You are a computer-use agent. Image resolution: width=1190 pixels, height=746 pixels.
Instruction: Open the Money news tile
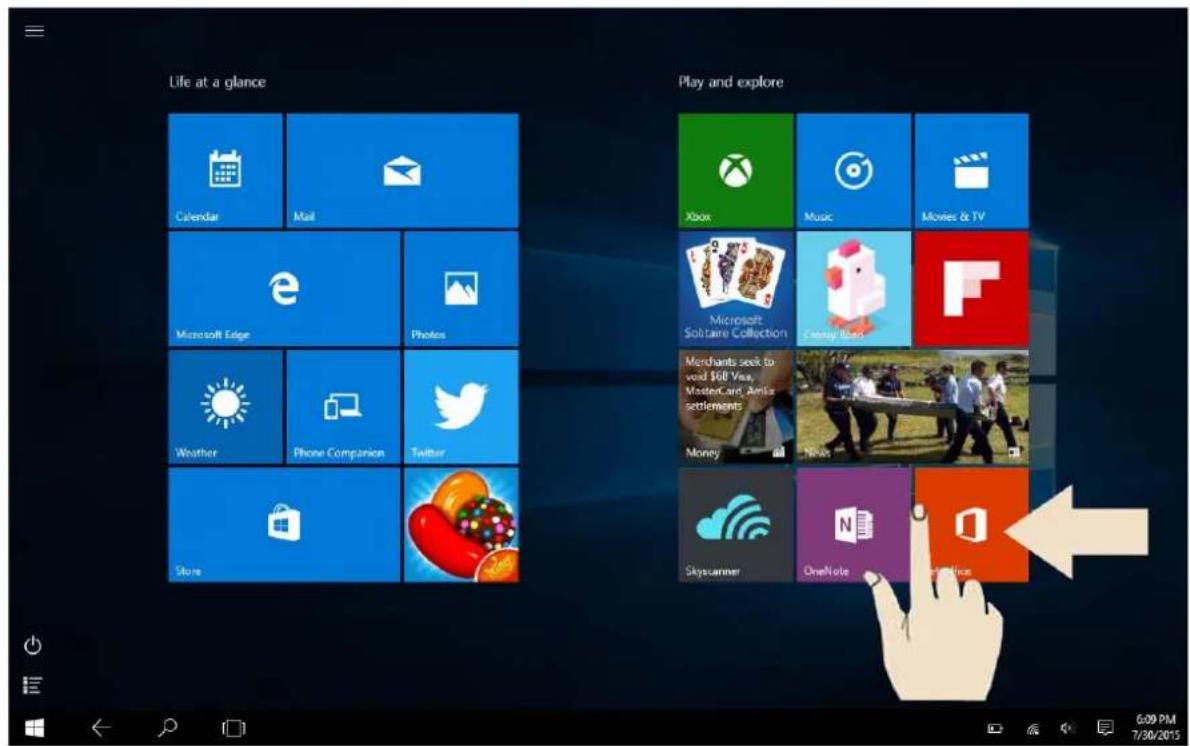[735, 407]
